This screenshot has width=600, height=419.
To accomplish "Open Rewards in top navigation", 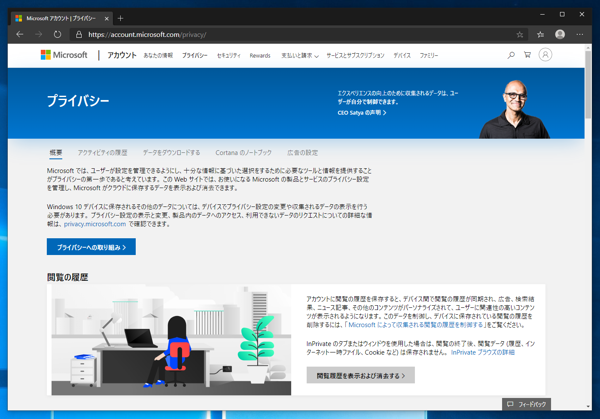I will (x=260, y=55).
